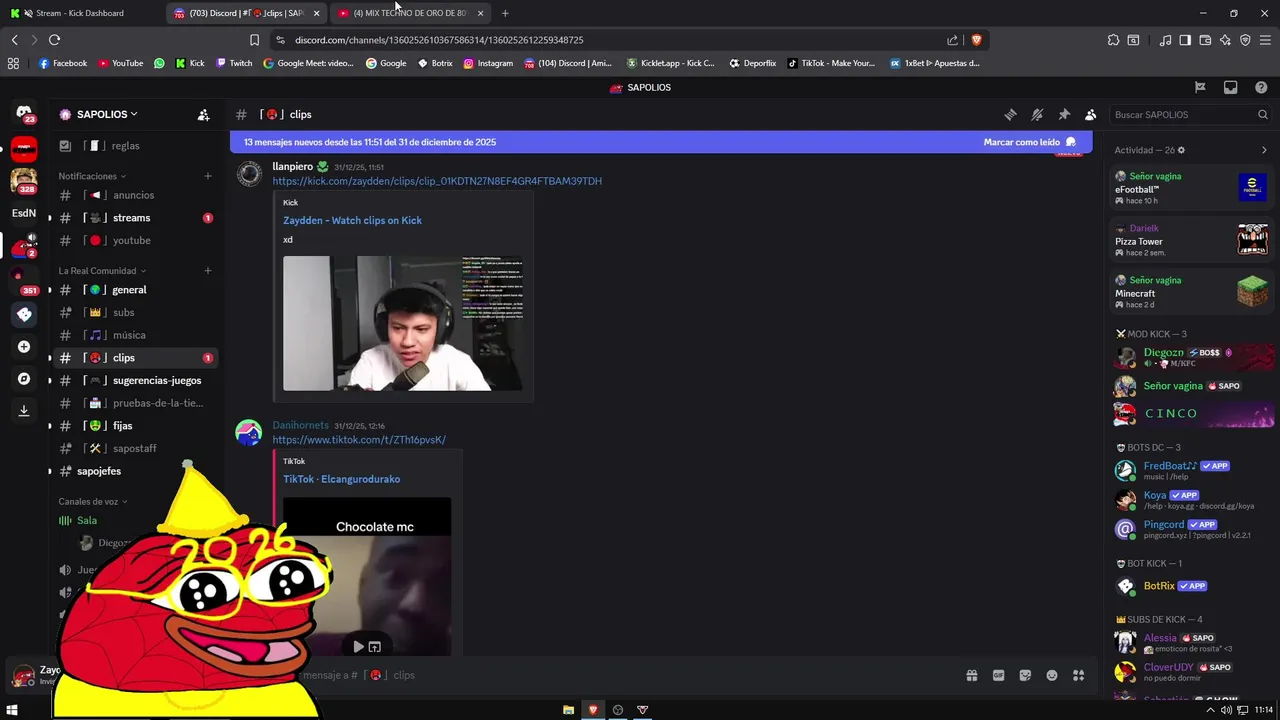Click Add a Server plus icon
Screen dimensions: 1280x720
point(24,347)
